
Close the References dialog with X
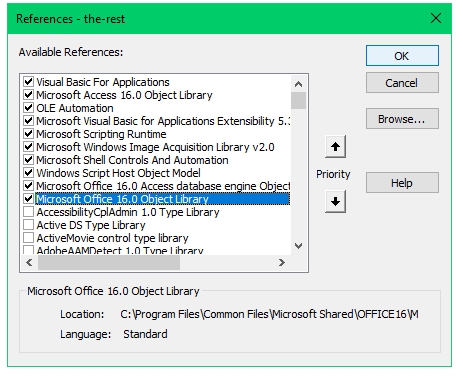click(436, 18)
